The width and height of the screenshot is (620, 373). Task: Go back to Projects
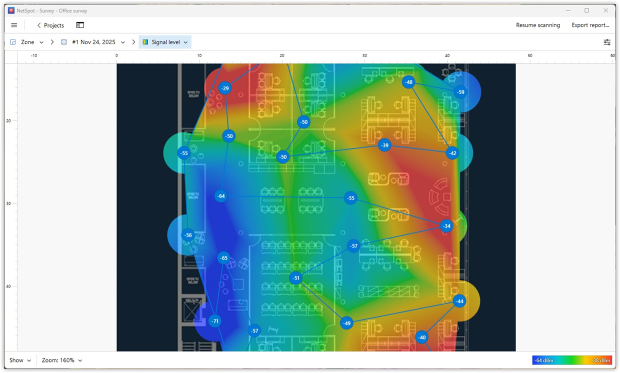(50, 25)
